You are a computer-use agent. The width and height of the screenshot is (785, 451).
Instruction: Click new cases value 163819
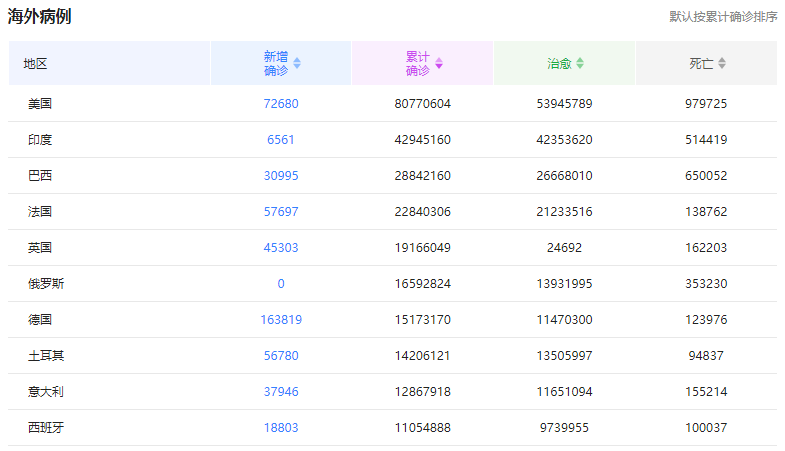click(281, 320)
